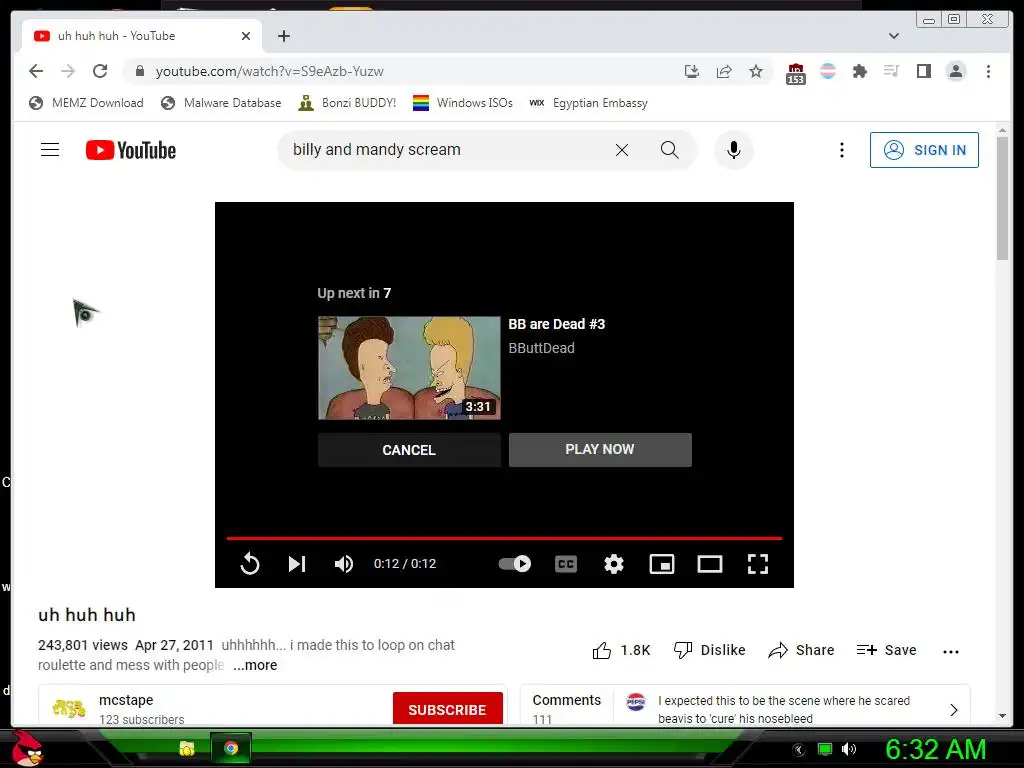Start voice search with microphone

click(733, 150)
